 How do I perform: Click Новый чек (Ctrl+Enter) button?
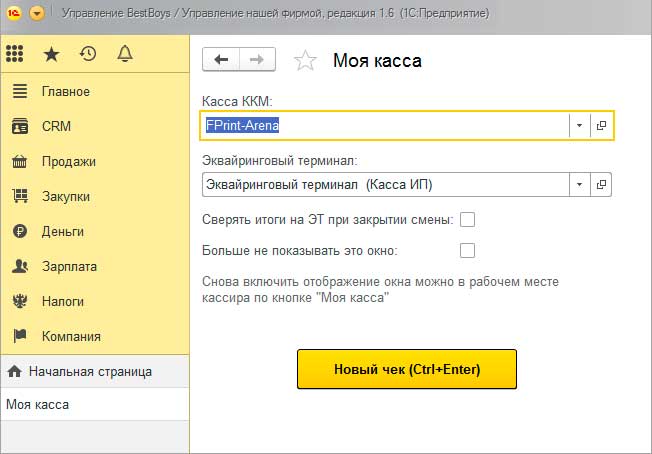point(407,369)
